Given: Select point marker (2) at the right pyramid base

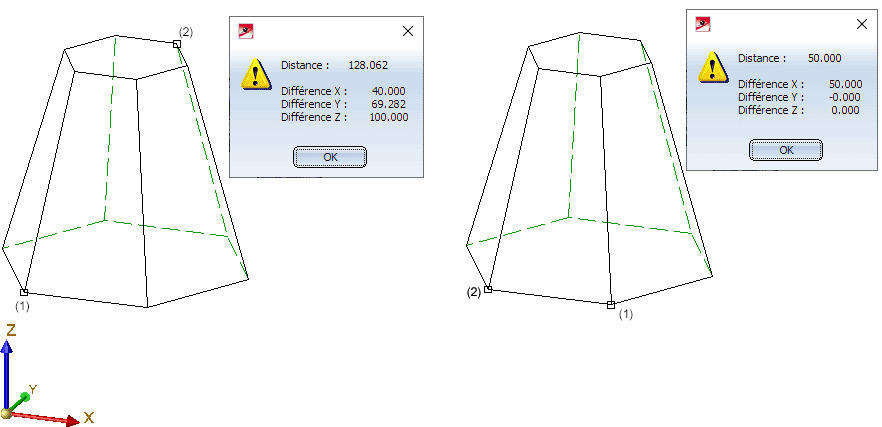Looking at the screenshot, I should (x=488, y=289).
